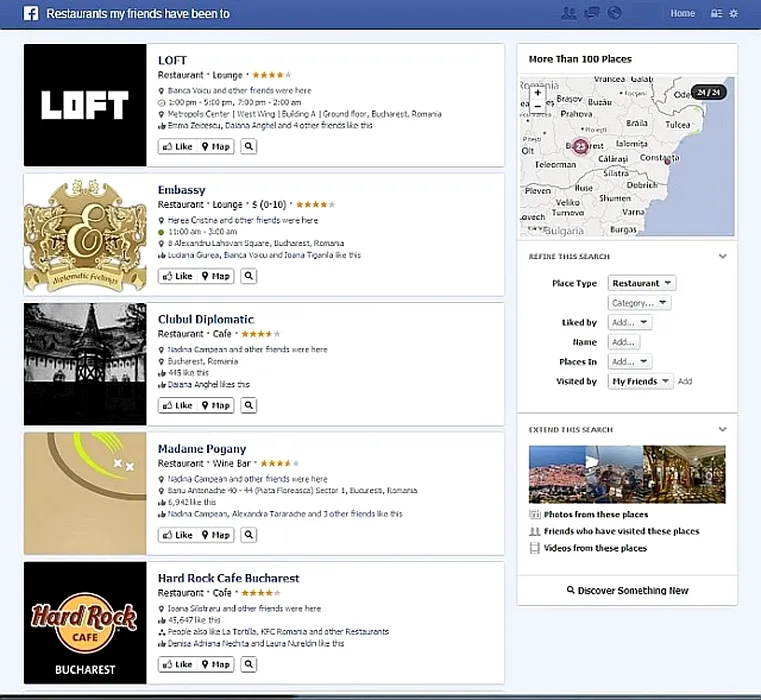The width and height of the screenshot is (761, 700).
Task: Collapse the Extend This Search section
Action: [x=722, y=430]
